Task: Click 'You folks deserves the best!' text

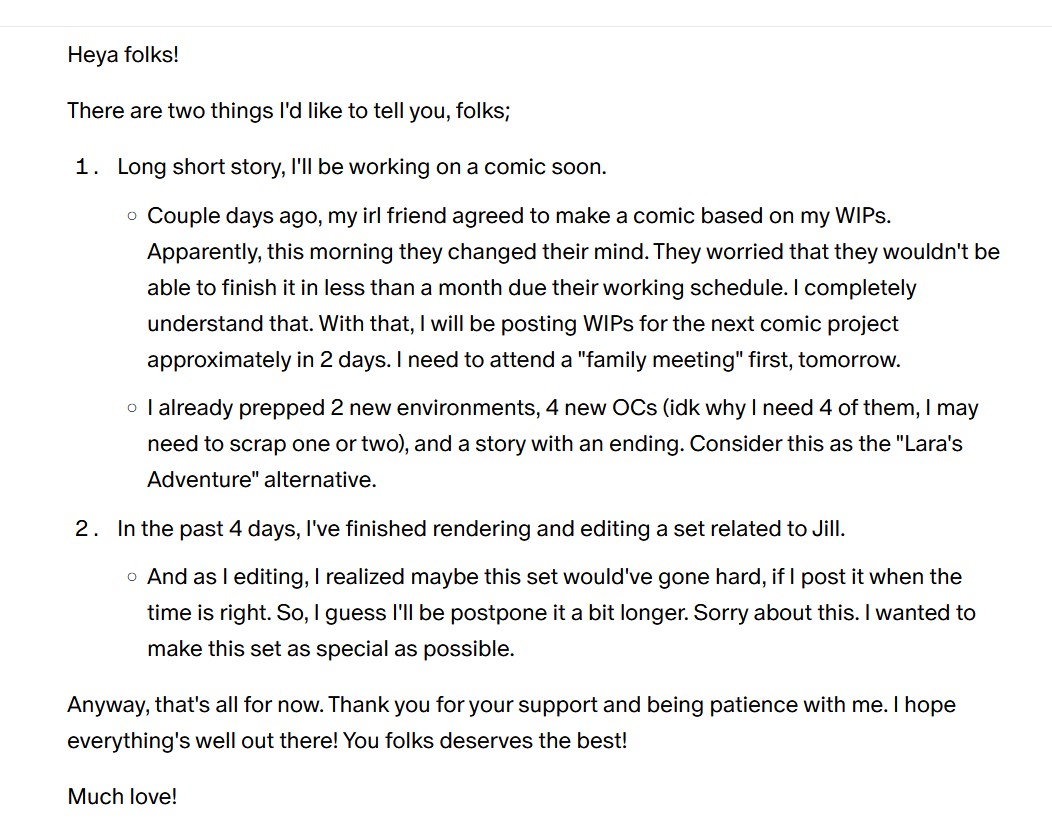Action: tap(484, 740)
